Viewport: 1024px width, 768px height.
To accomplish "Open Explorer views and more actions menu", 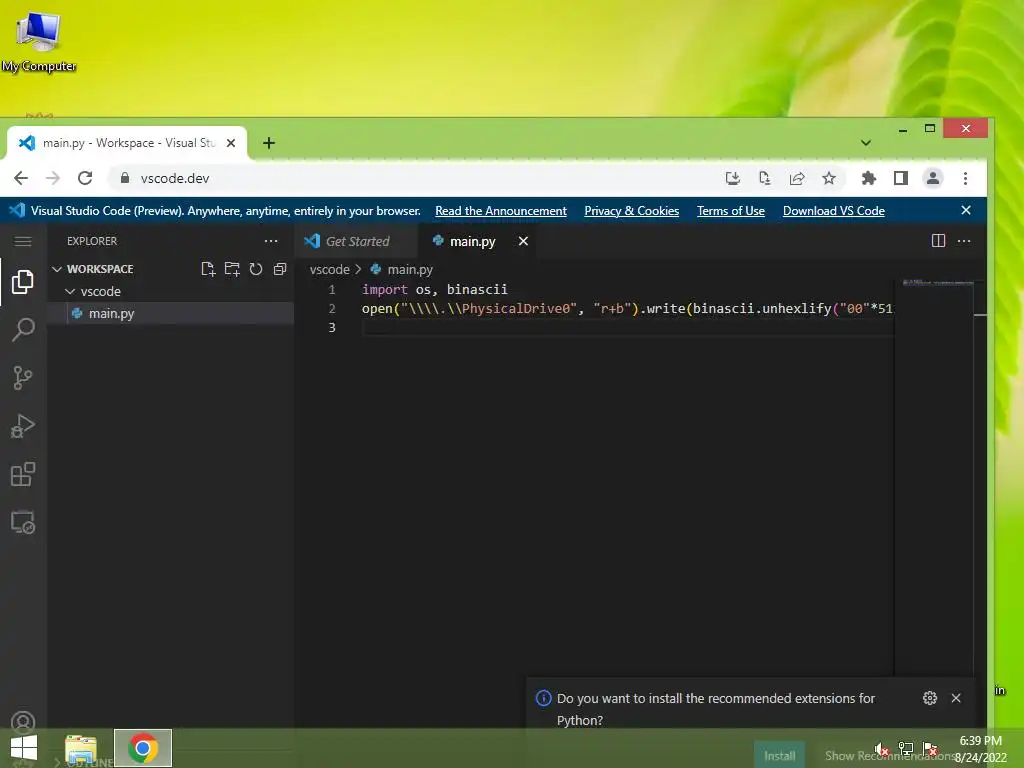I will point(271,241).
